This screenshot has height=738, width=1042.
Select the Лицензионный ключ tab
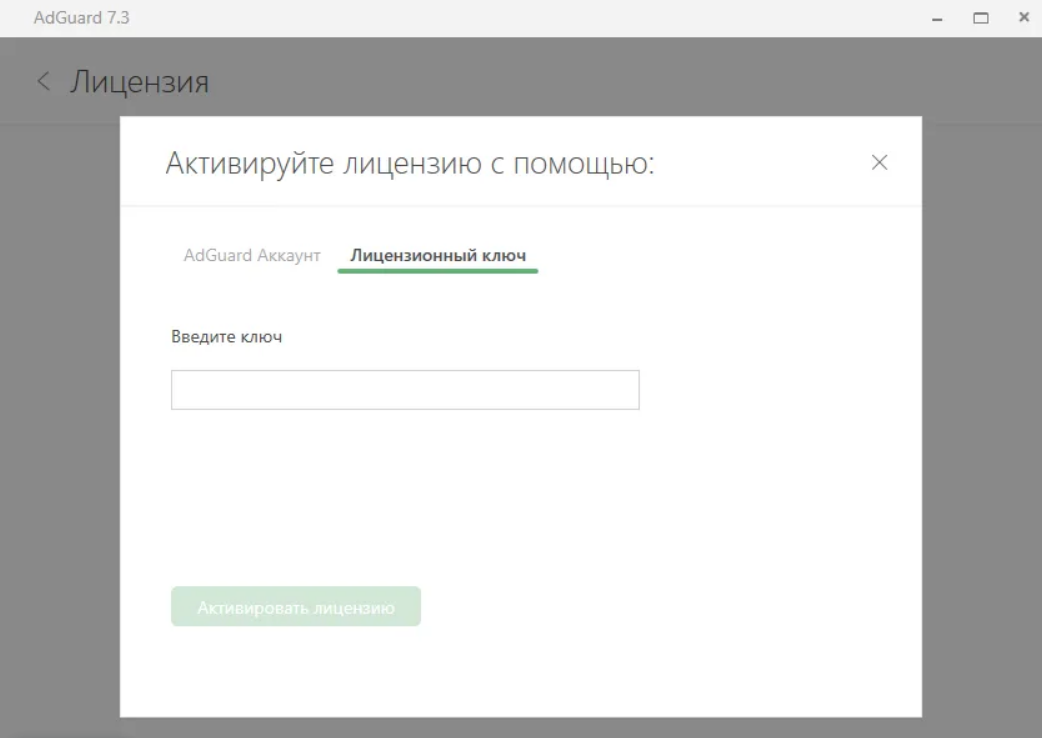pyautogui.click(x=438, y=255)
